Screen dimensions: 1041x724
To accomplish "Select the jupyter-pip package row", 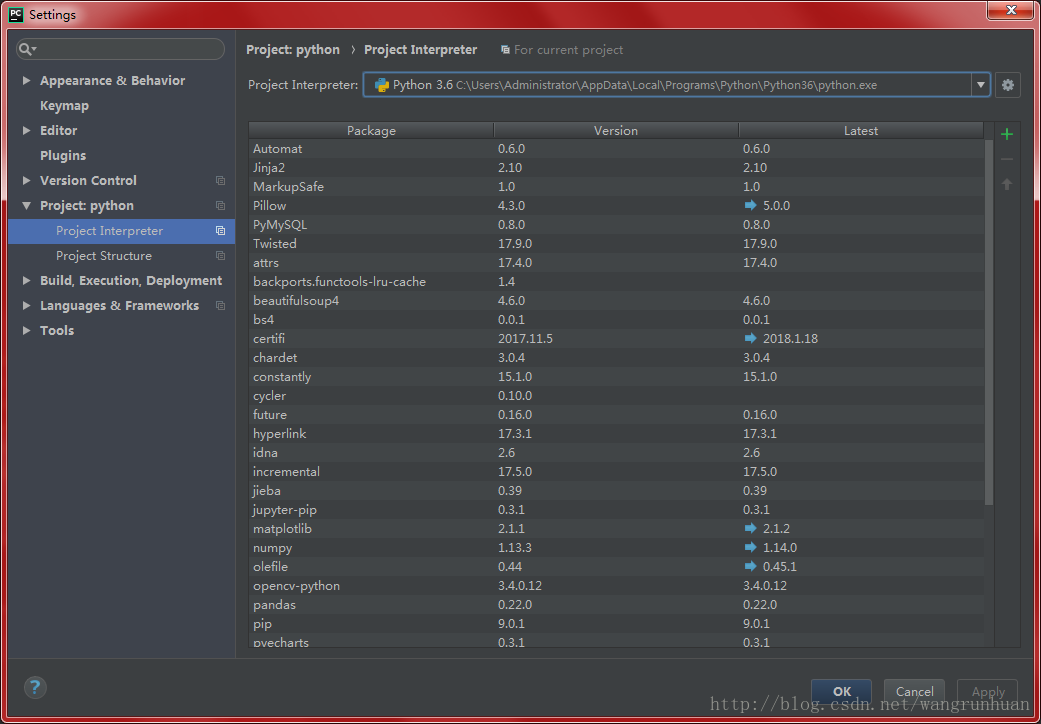I will [617, 510].
